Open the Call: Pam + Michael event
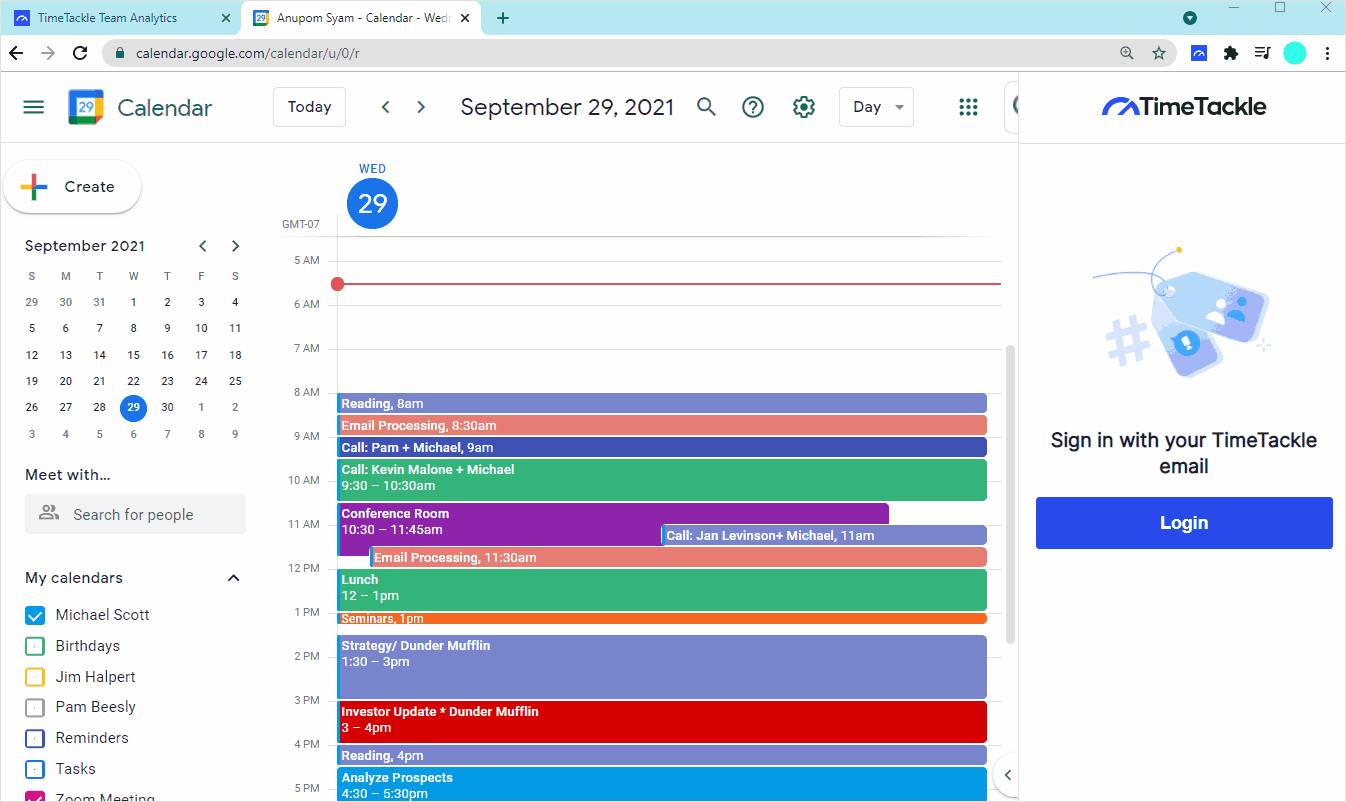The height and width of the screenshot is (802, 1346). [x=662, y=447]
